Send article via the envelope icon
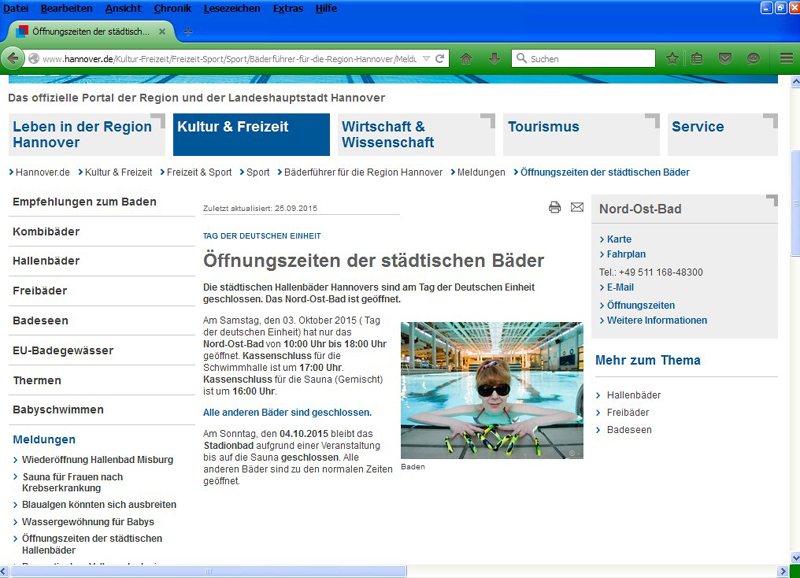Screen dimensions: 800x578 click(577, 207)
